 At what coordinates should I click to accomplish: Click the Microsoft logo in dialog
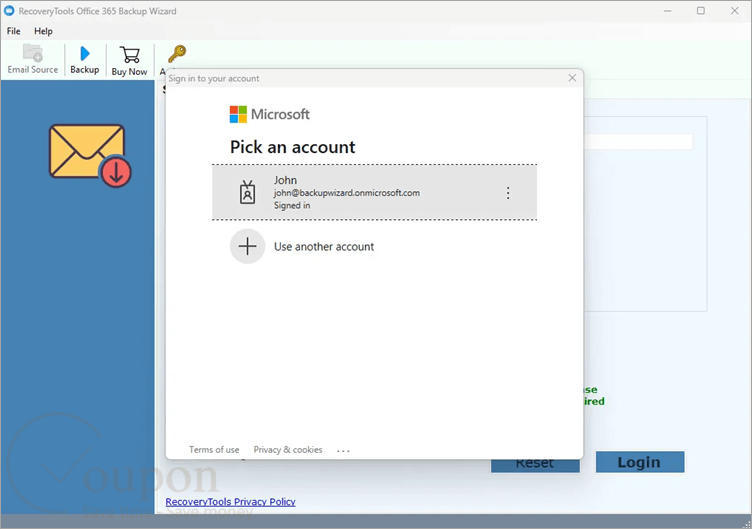click(270, 114)
